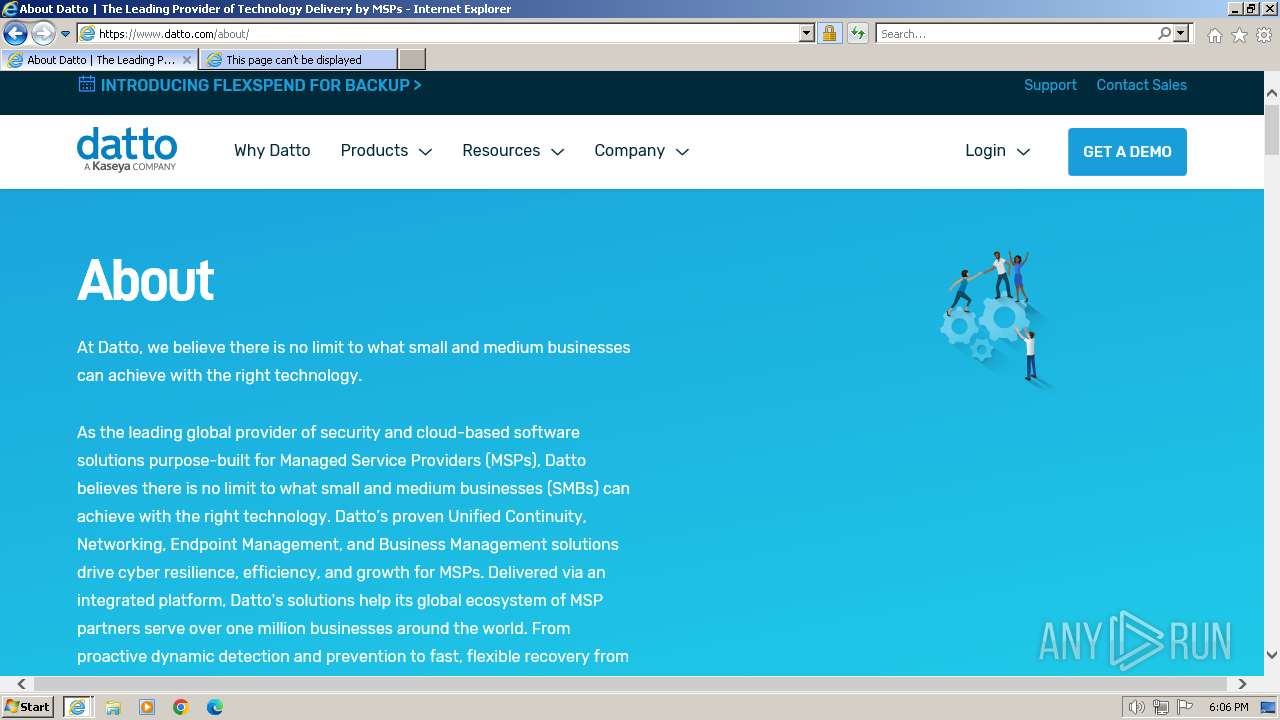Click the Company chevron arrow
1280x720 pixels.
click(x=682, y=152)
